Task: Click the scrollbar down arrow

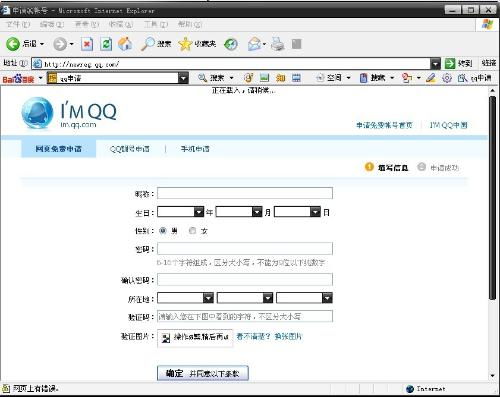Action: coord(493,376)
